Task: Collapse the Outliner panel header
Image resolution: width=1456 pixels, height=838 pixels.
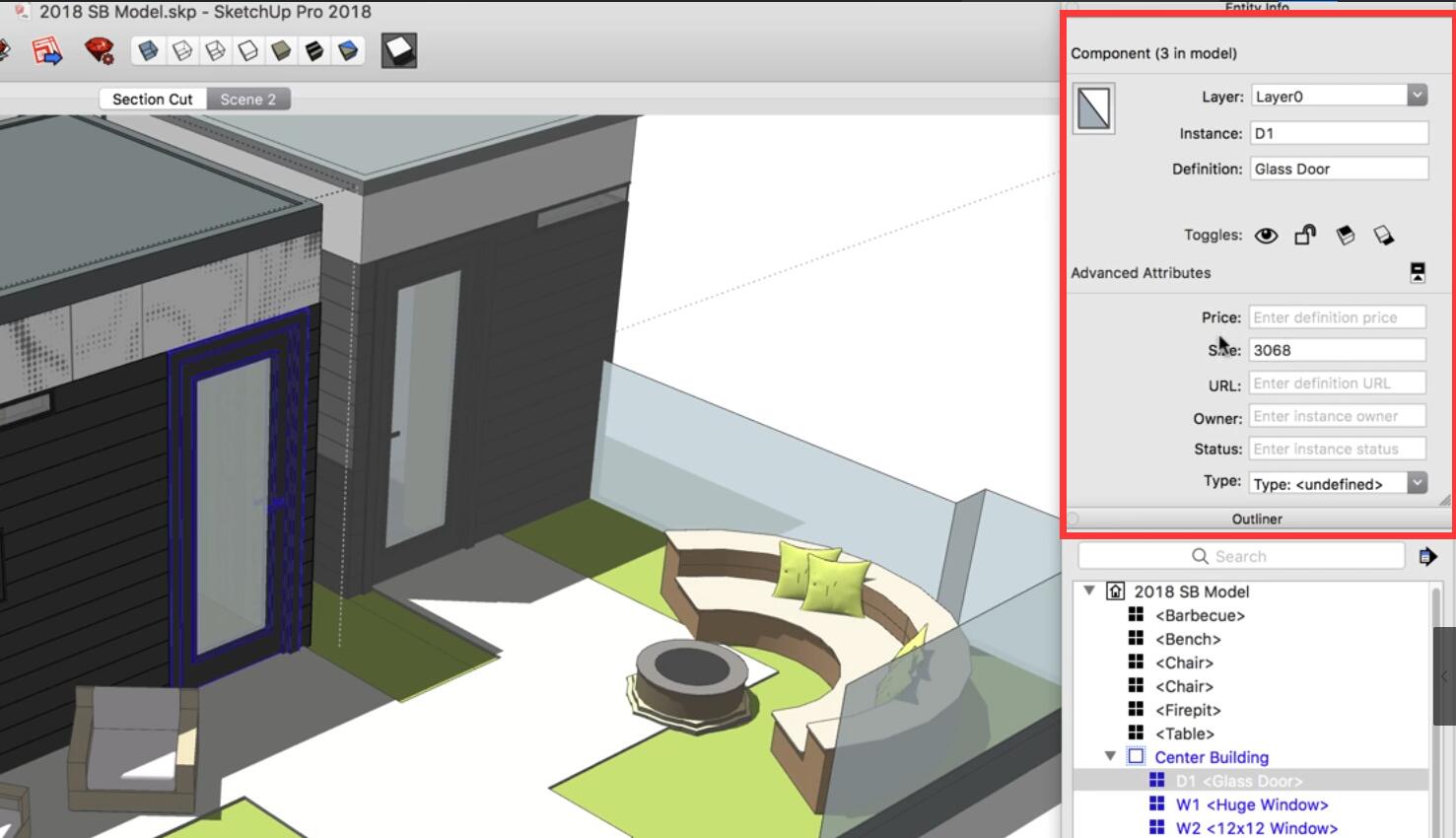Action: (x=1256, y=519)
